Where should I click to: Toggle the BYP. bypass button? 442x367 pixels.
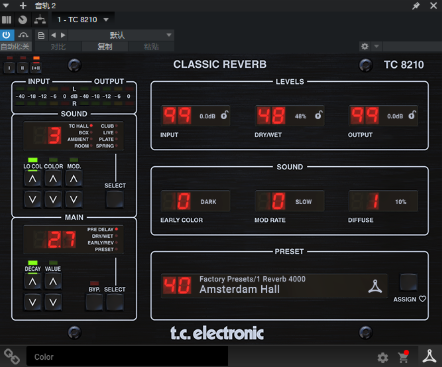tap(94, 302)
